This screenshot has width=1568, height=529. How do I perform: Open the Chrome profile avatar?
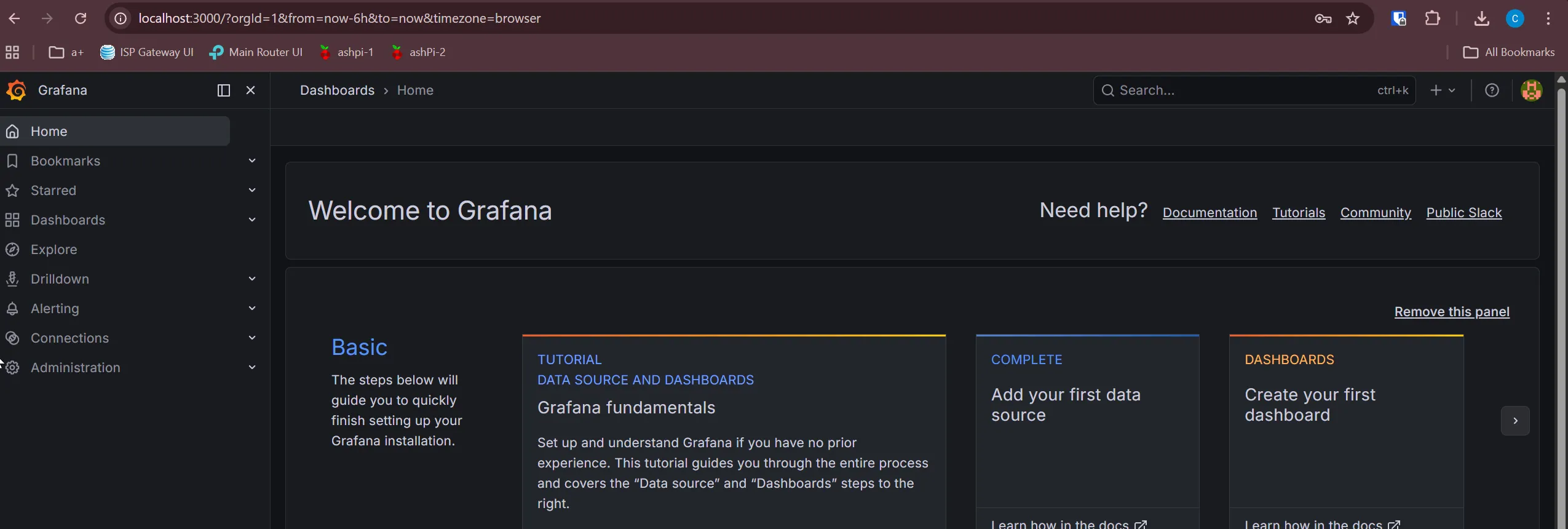click(1515, 18)
